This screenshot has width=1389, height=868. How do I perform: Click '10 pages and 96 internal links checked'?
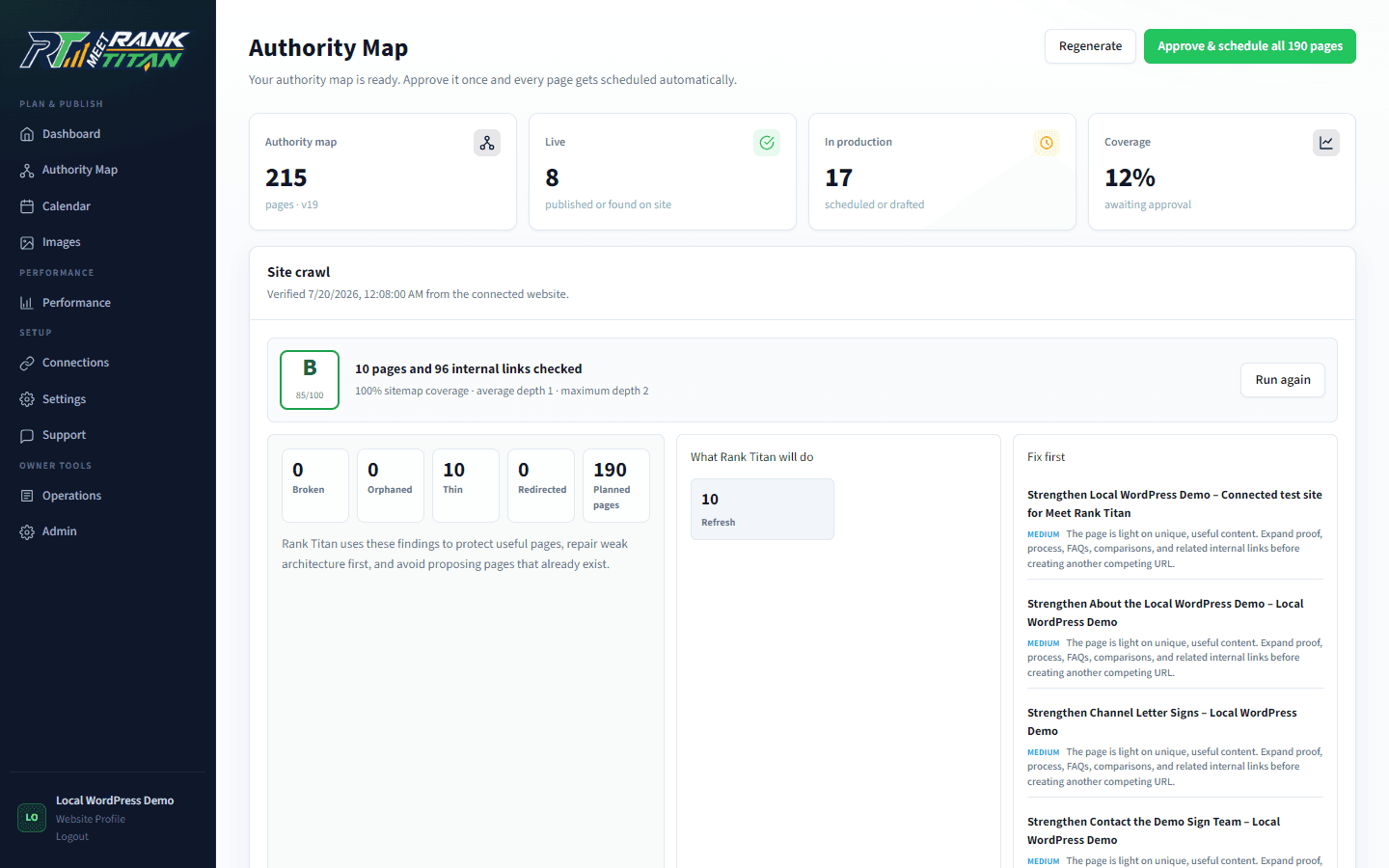point(469,368)
